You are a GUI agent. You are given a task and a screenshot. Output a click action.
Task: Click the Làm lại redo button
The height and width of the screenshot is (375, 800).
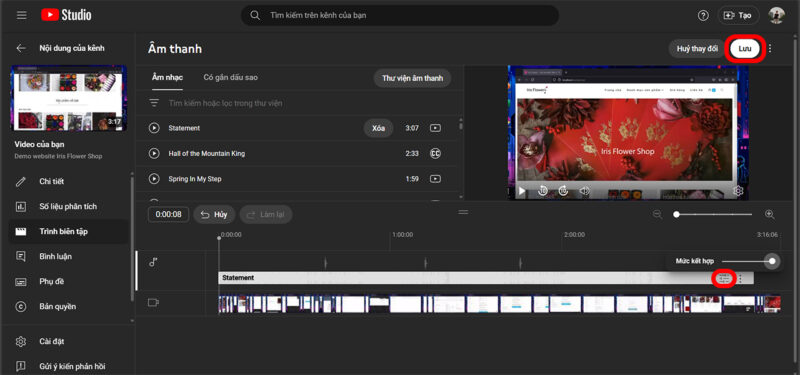[x=266, y=214]
